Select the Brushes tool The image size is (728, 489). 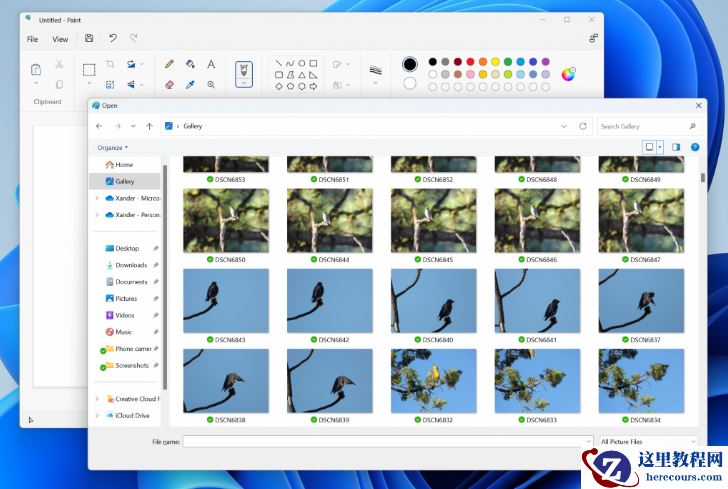(244, 71)
